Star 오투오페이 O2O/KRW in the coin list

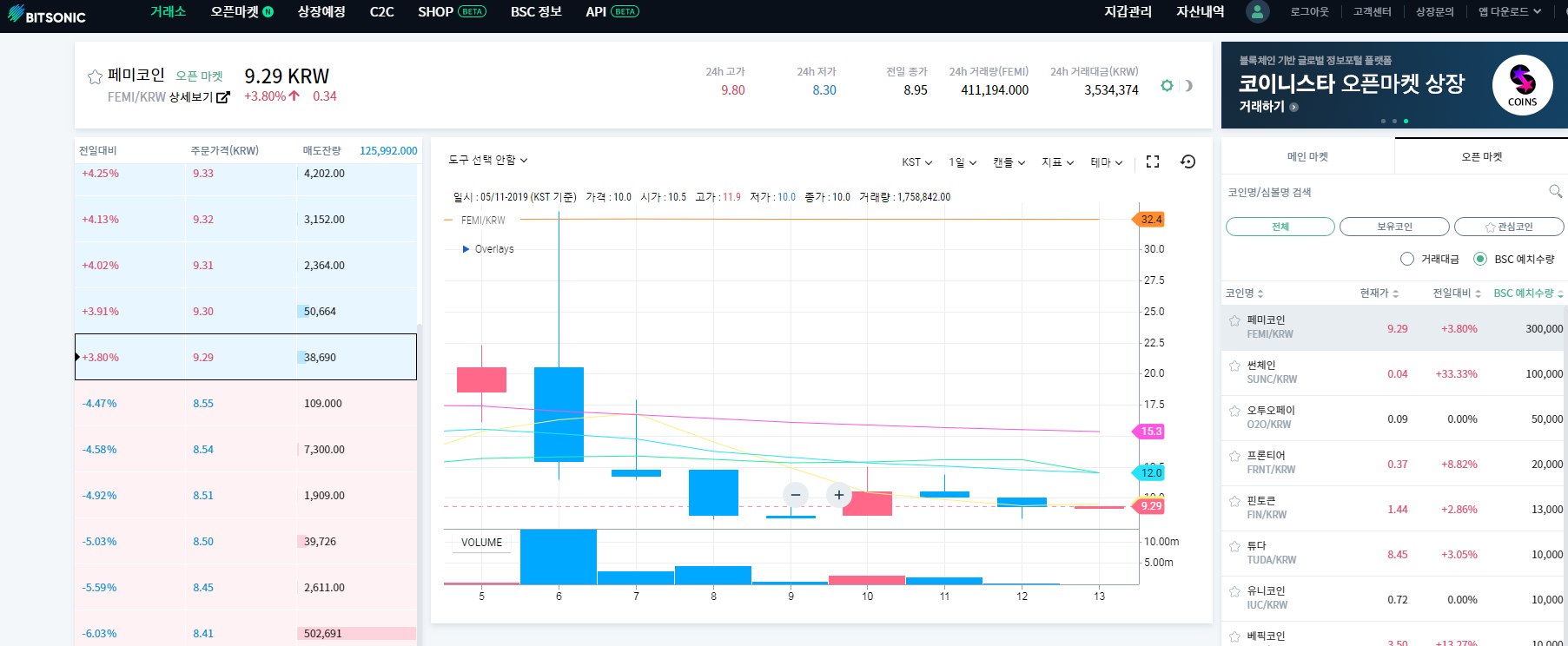click(1234, 412)
